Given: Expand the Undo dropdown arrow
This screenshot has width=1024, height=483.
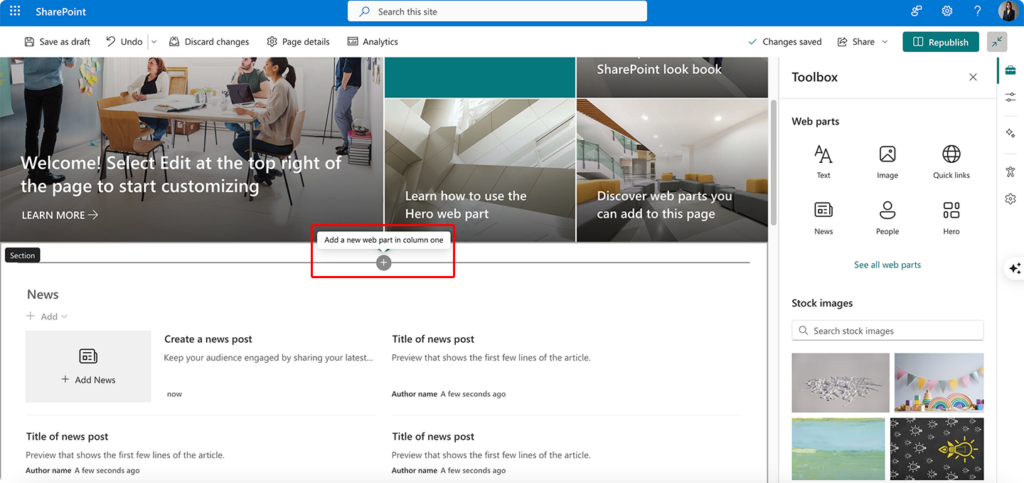Looking at the screenshot, I should tap(154, 42).
